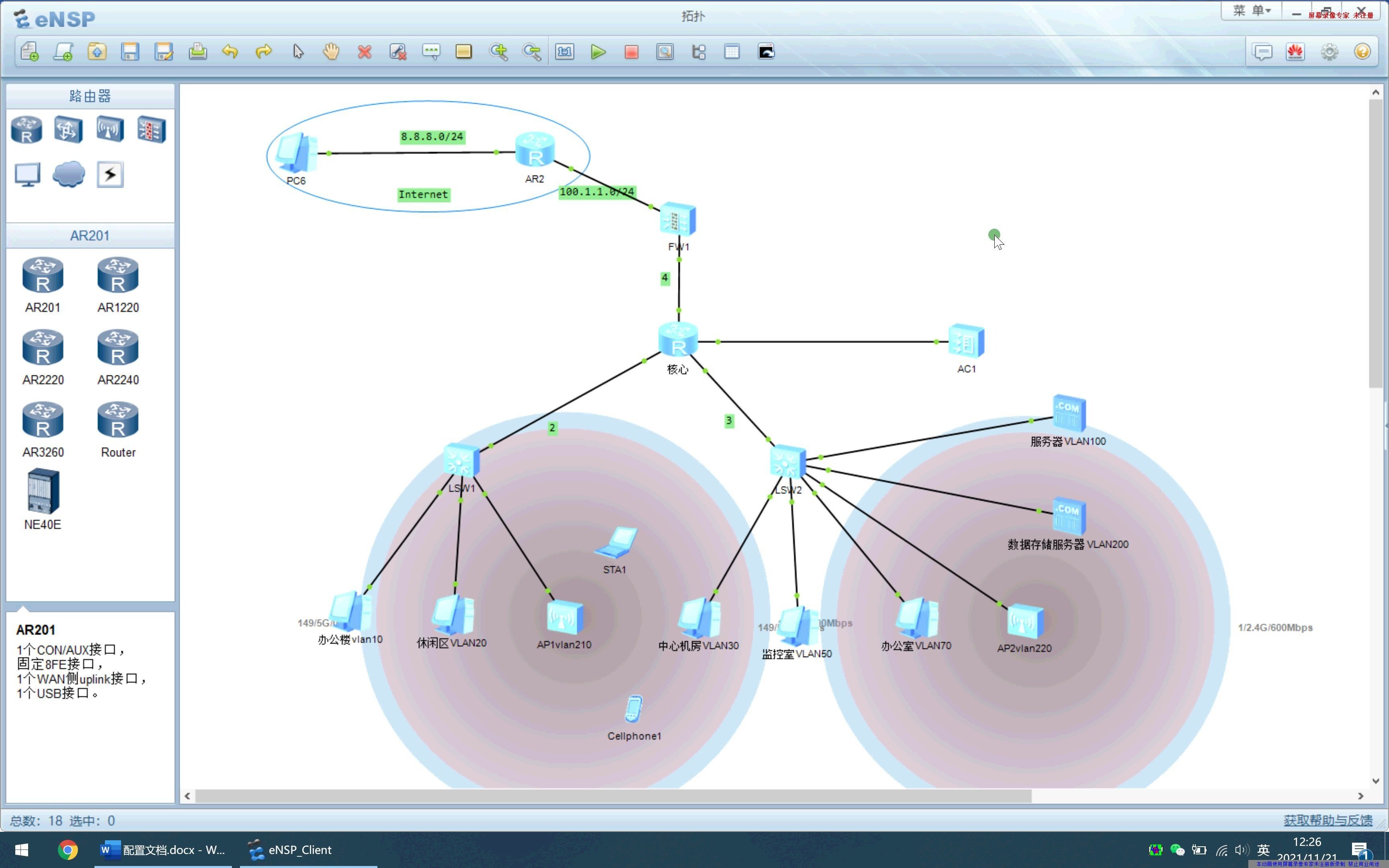The width and height of the screenshot is (1389, 868).
Task: Select the AR2 router node
Action: [x=535, y=149]
